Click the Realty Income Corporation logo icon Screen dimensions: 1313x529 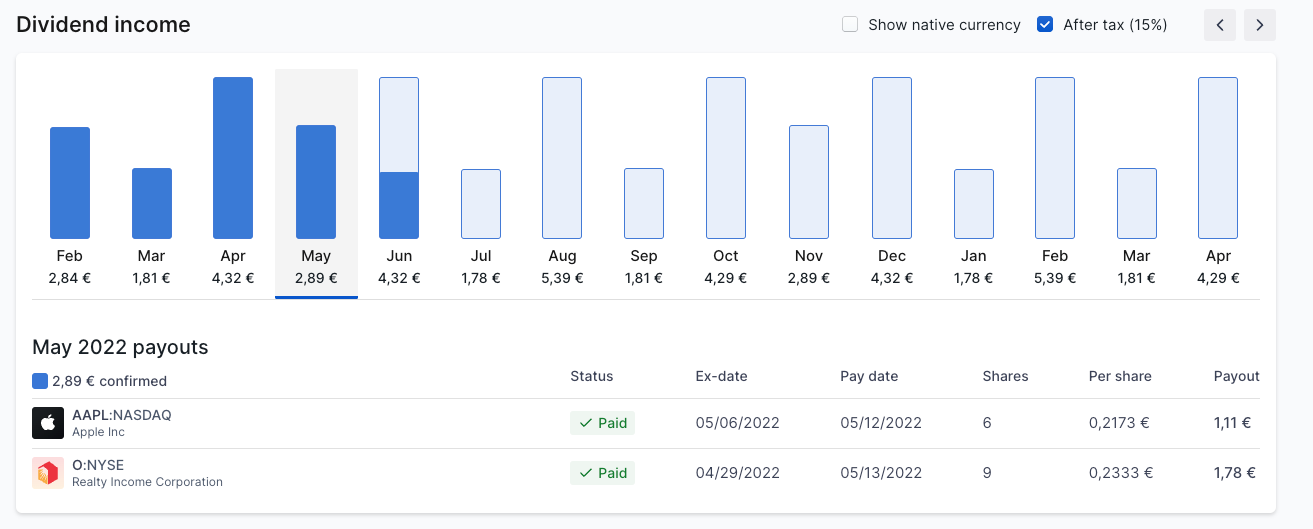click(x=48, y=473)
